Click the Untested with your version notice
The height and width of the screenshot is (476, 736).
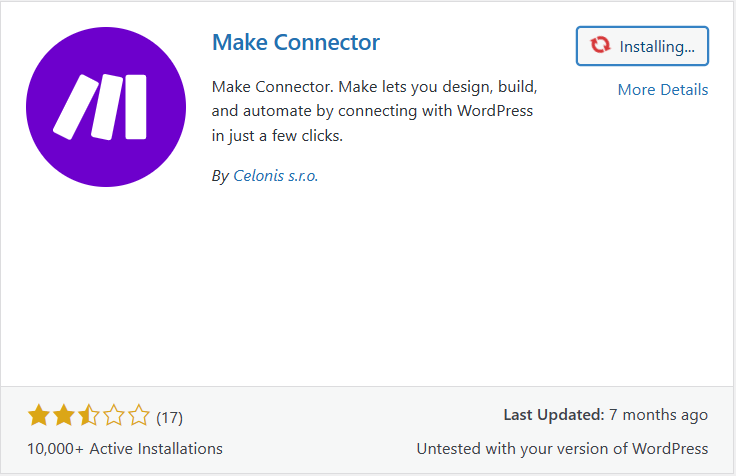tap(562, 449)
